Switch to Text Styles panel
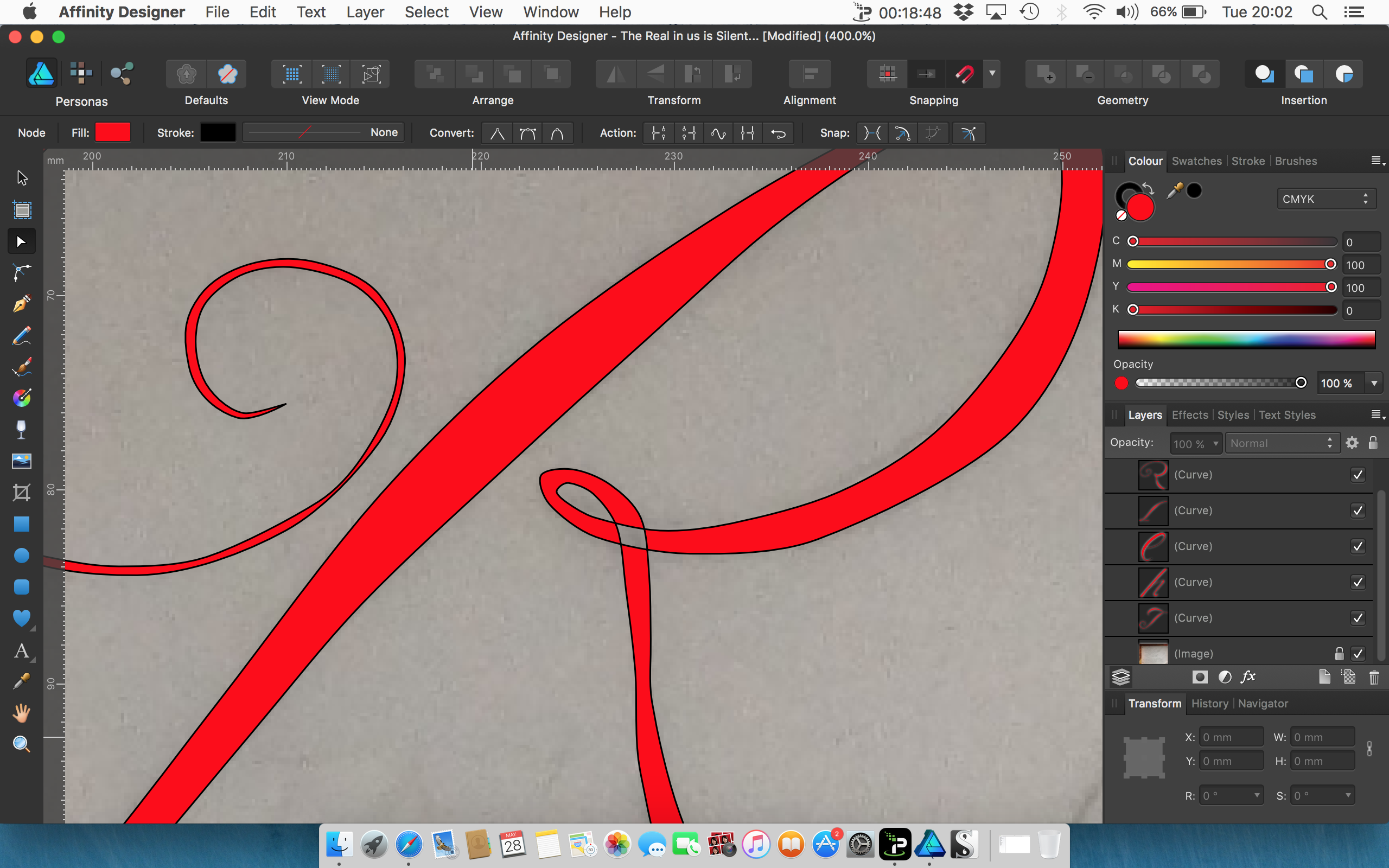 (x=1287, y=414)
